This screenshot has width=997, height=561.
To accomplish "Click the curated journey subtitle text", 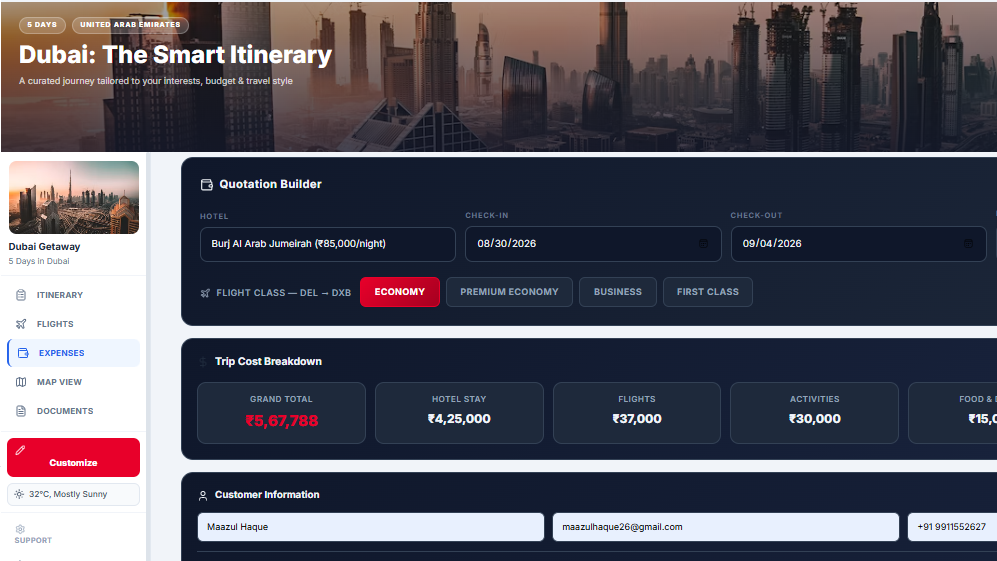I will pos(156,81).
